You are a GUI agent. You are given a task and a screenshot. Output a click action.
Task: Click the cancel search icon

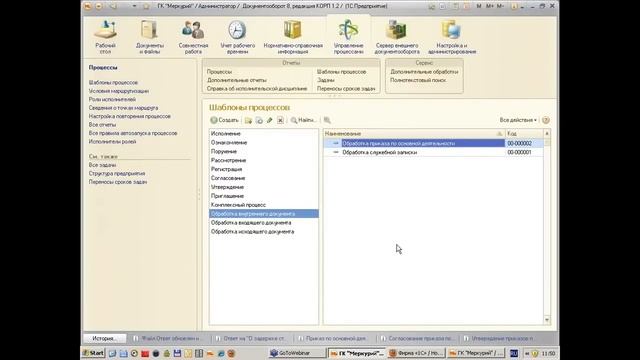point(327,120)
